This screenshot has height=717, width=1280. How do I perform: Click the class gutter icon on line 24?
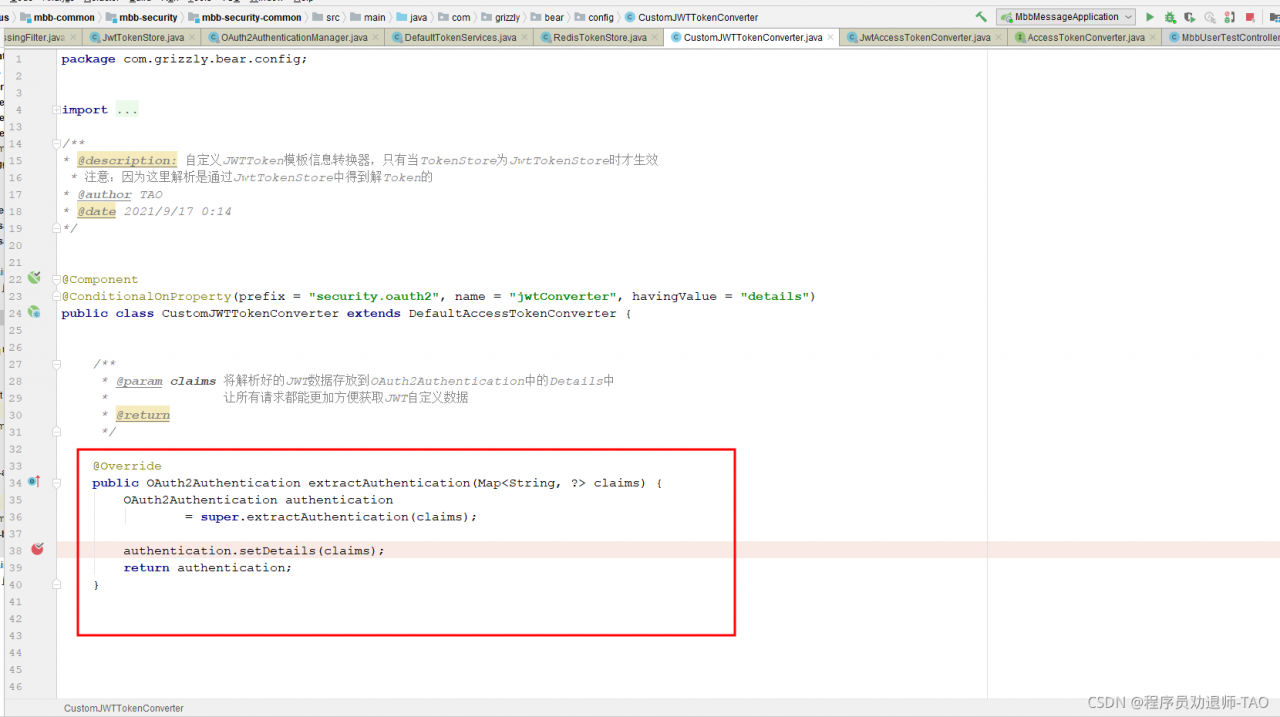coord(34,312)
